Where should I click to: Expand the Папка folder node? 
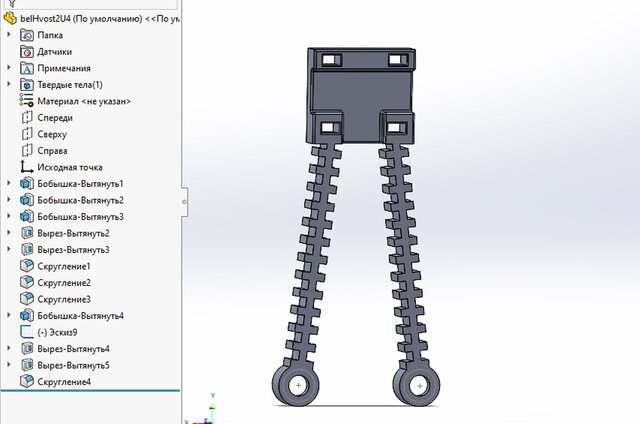click(9, 35)
